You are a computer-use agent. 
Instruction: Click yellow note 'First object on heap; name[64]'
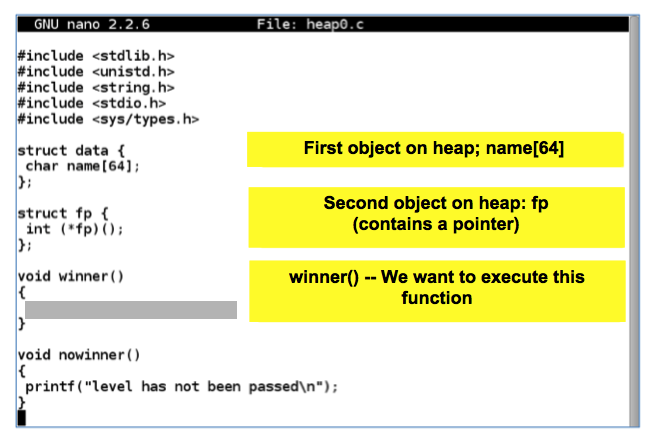(435, 149)
